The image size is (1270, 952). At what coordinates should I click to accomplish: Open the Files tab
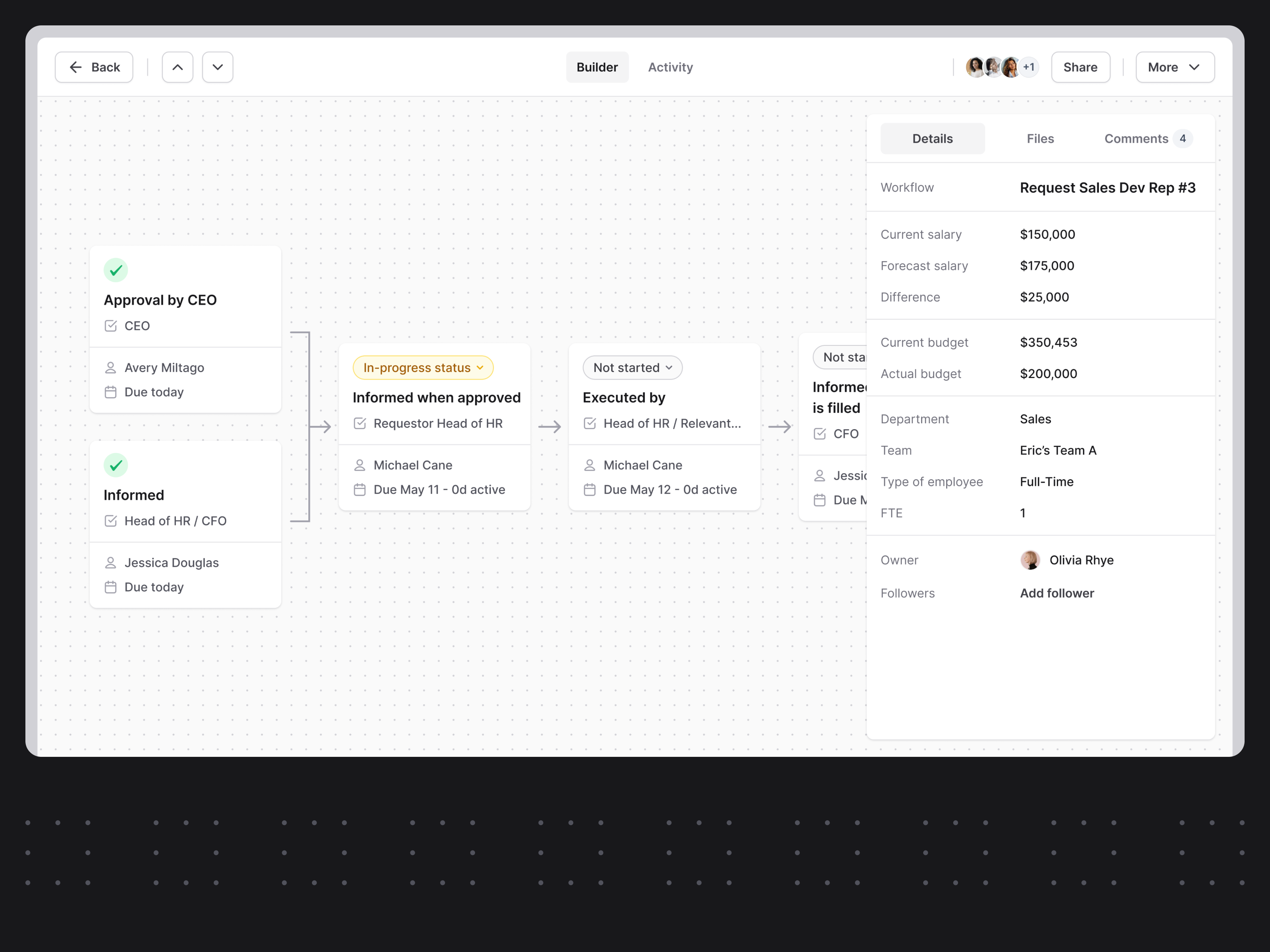(x=1040, y=138)
